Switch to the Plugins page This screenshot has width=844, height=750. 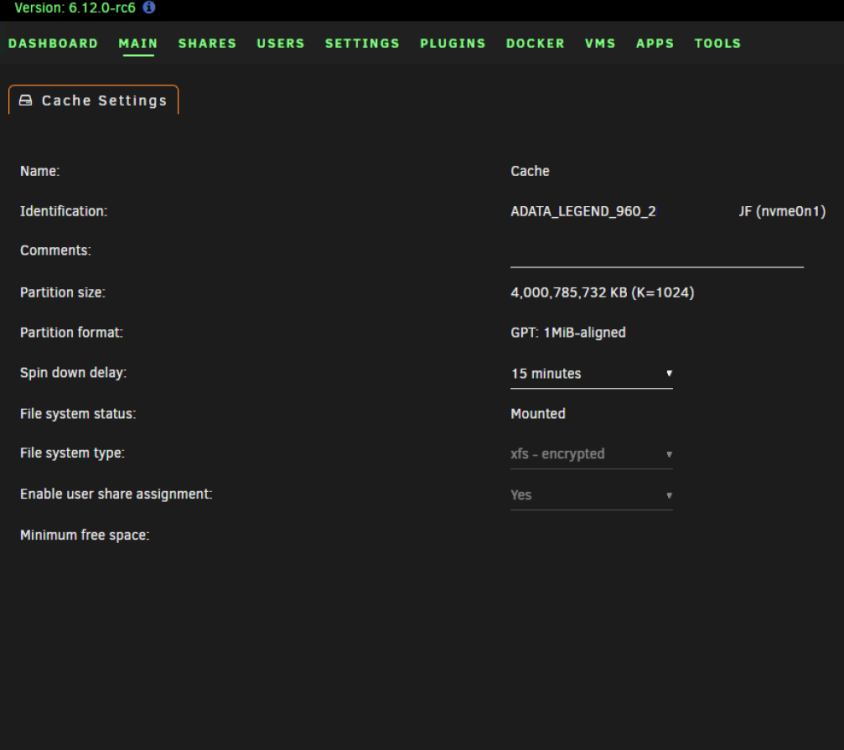453,44
